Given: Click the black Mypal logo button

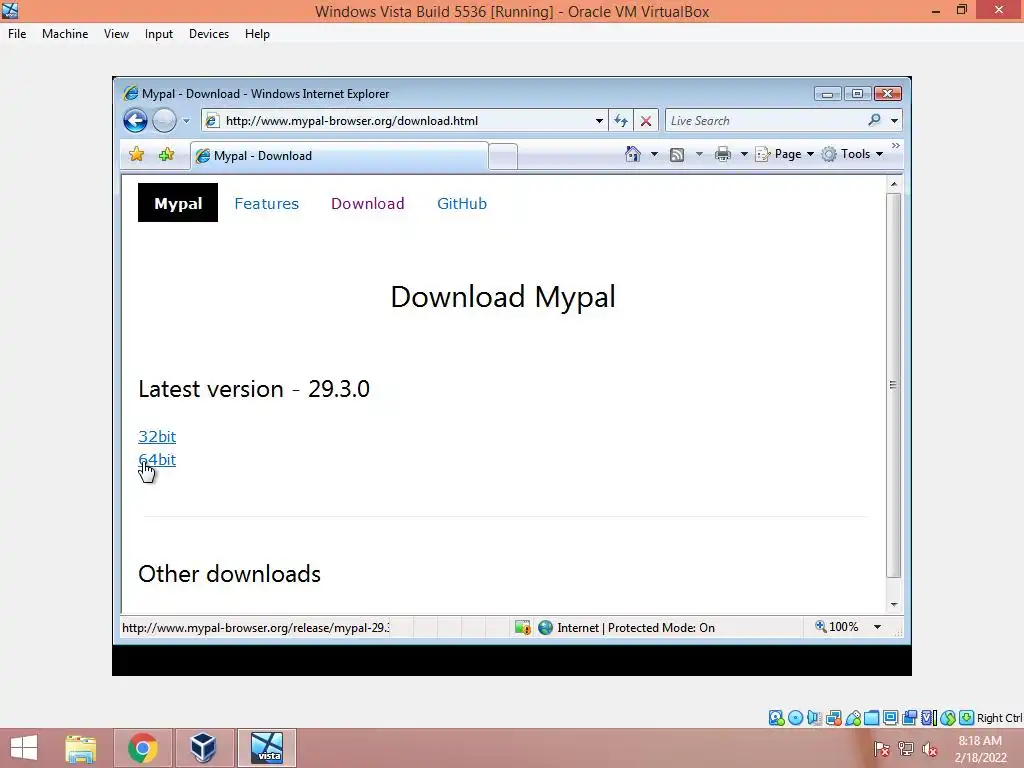Looking at the screenshot, I should coord(178,203).
